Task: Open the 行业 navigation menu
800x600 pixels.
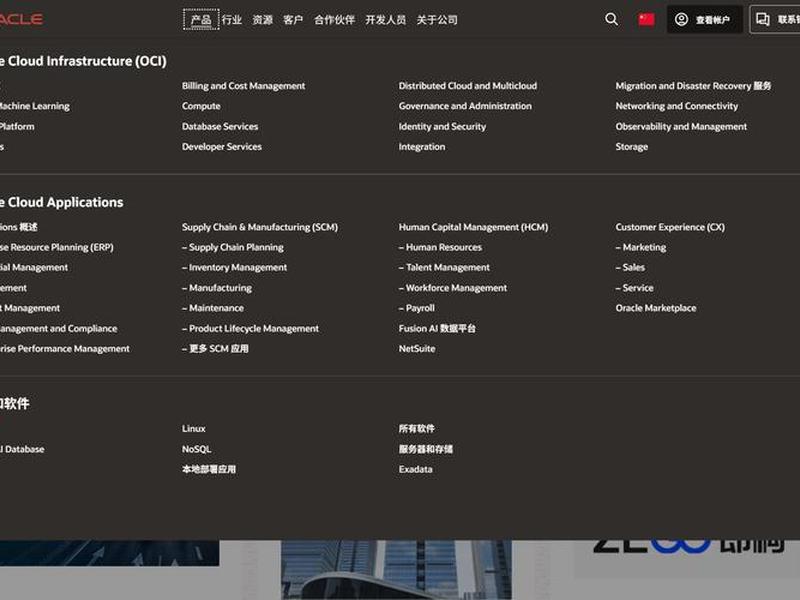Action: pyautogui.click(x=232, y=20)
